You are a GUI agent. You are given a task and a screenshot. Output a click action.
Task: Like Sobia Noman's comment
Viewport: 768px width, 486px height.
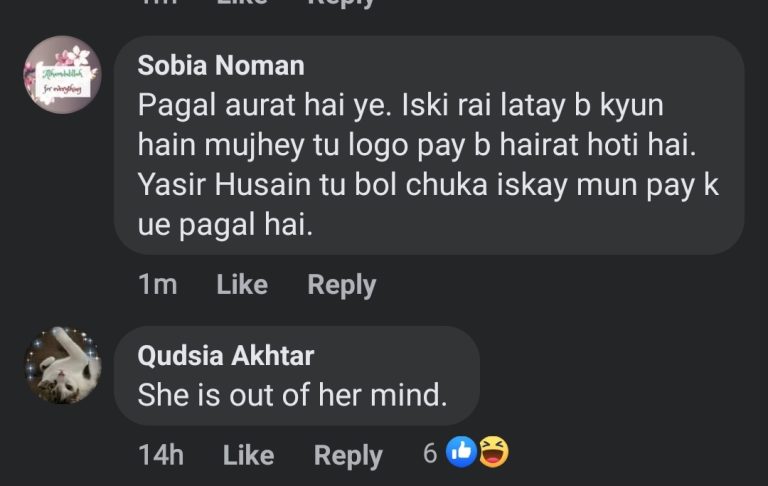point(242,285)
